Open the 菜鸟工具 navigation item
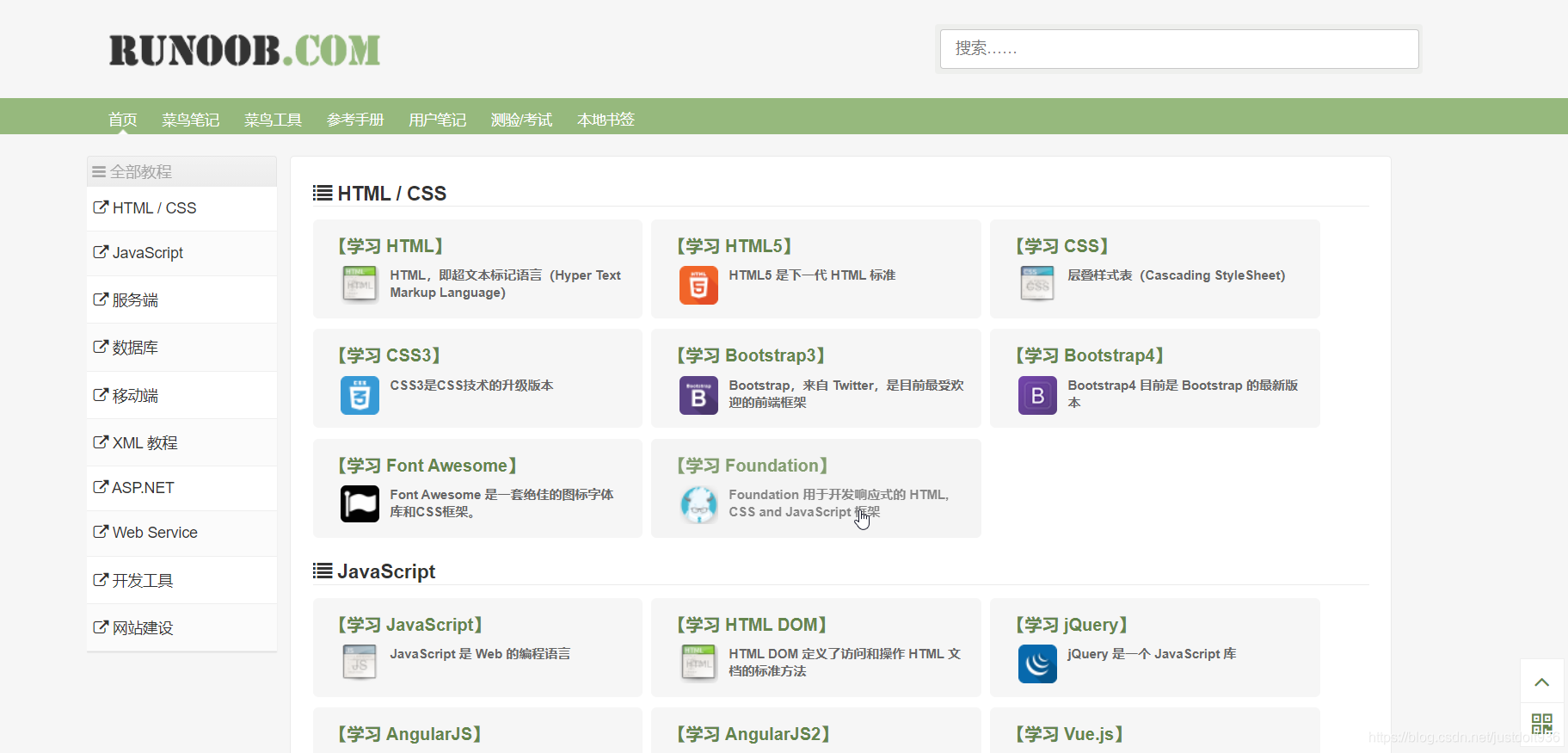 [x=274, y=120]
